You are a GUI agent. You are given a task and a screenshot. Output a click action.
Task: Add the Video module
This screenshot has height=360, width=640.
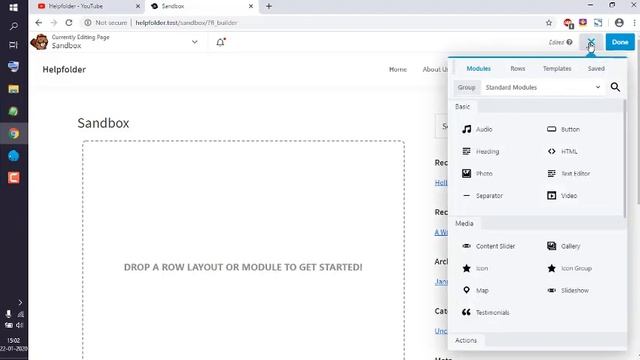pyautogui.click(x=562, y=196)
